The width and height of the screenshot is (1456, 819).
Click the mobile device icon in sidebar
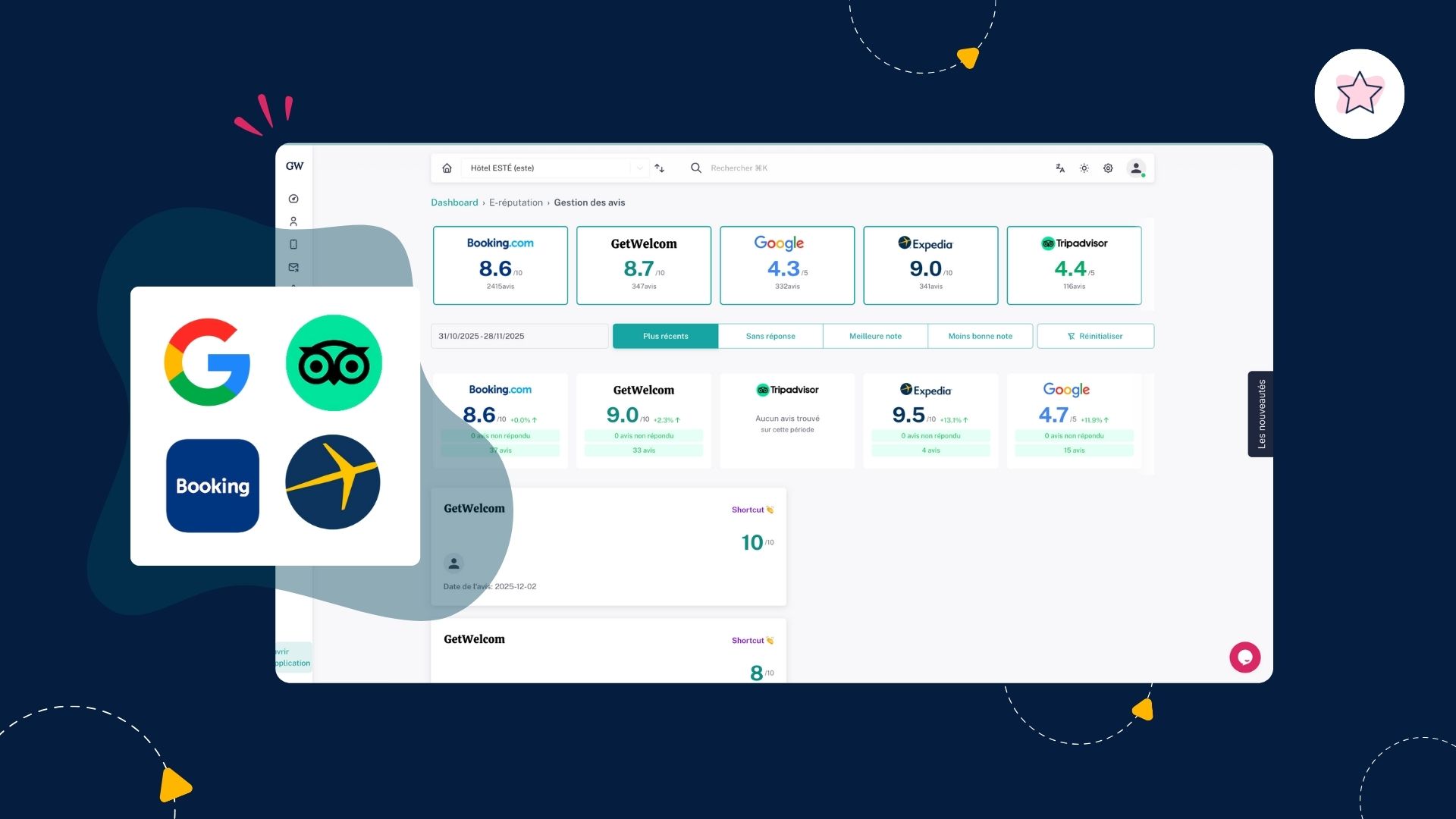tap(293, 244)
